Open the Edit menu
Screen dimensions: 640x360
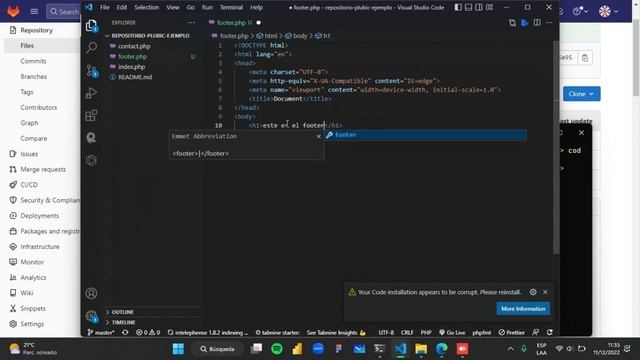click(x=122, y=7)
